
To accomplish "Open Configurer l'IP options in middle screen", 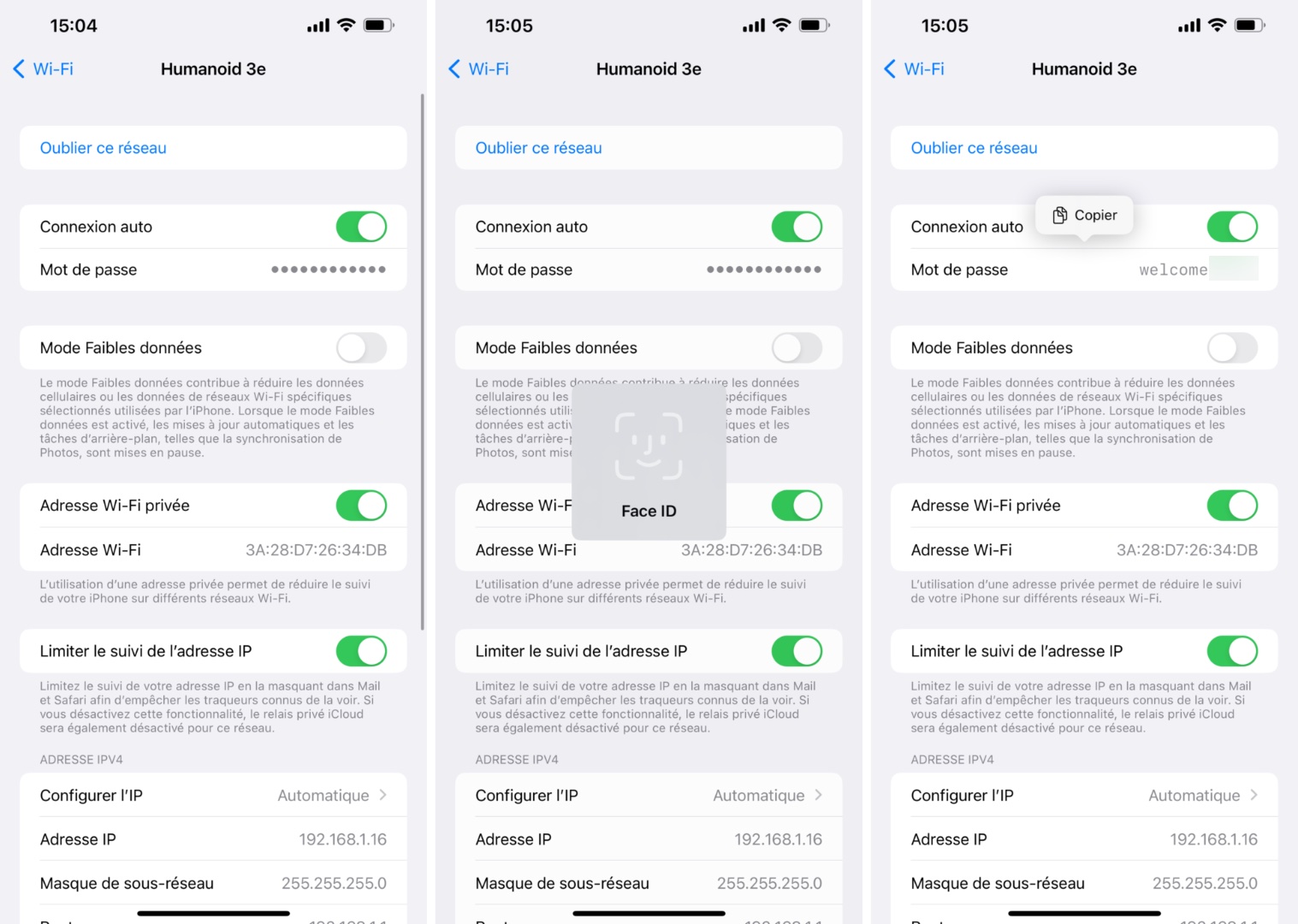I will tap(649, 796).
